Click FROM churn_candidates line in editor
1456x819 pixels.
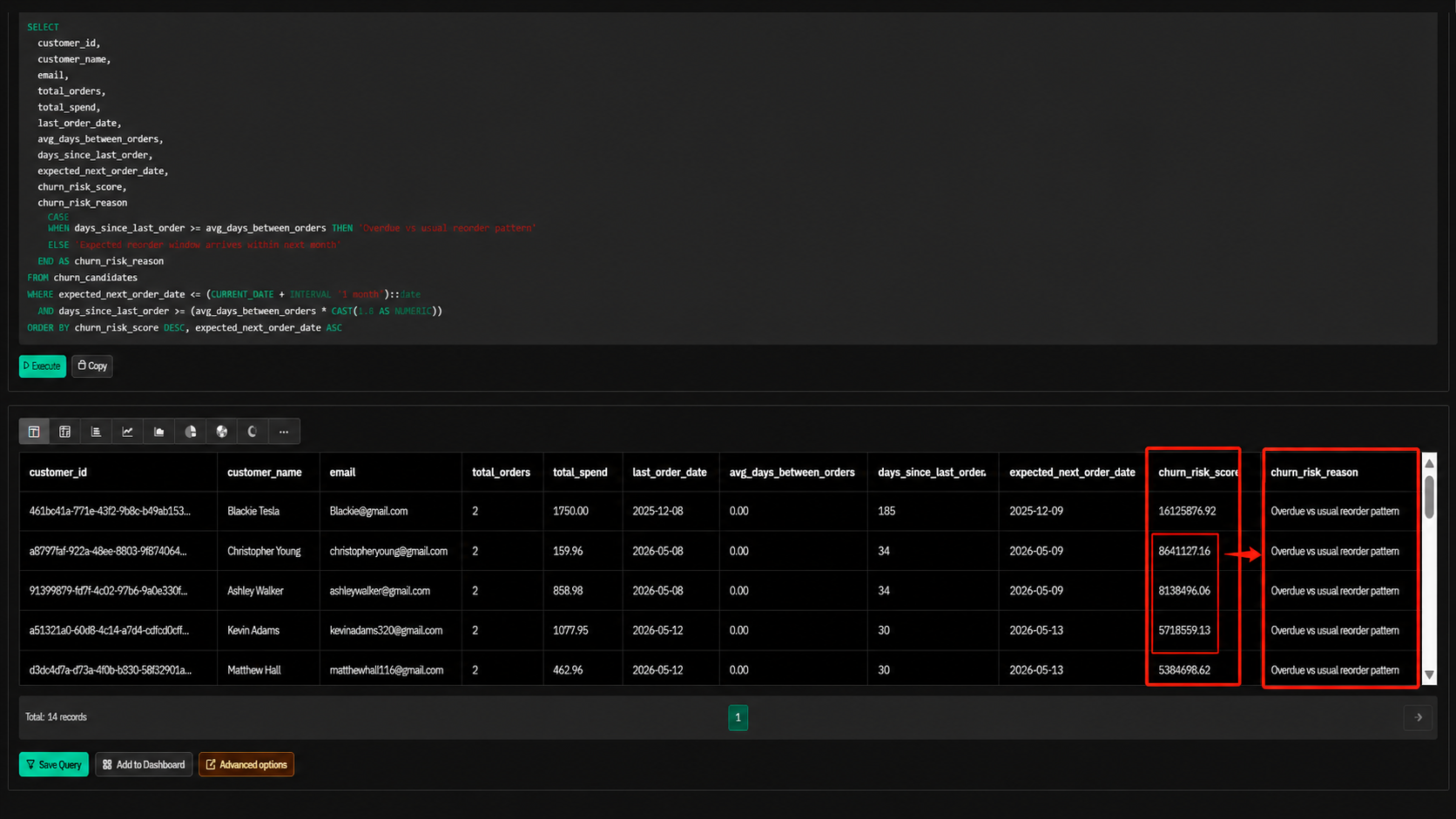tap(82, 279)
